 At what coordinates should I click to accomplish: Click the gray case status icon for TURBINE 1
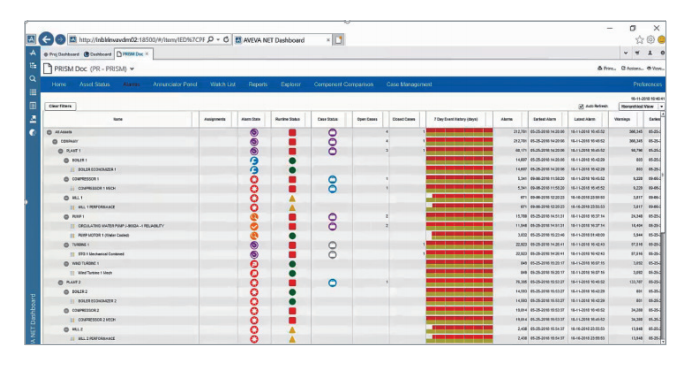point(333,245)
